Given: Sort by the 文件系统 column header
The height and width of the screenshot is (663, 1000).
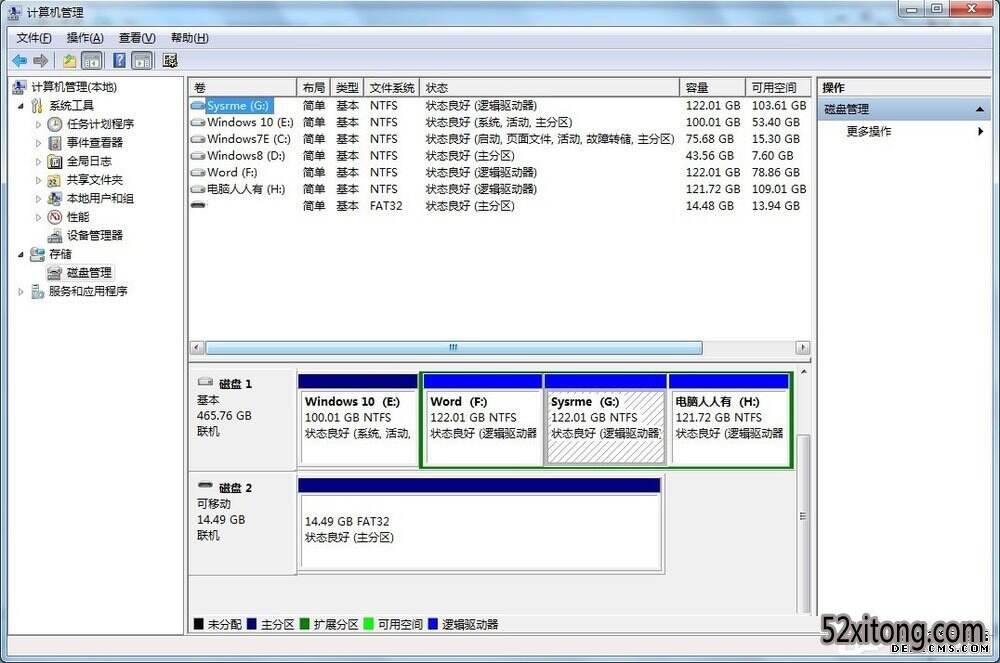Looking at the screenshot, I should click(x=392, y=87).
